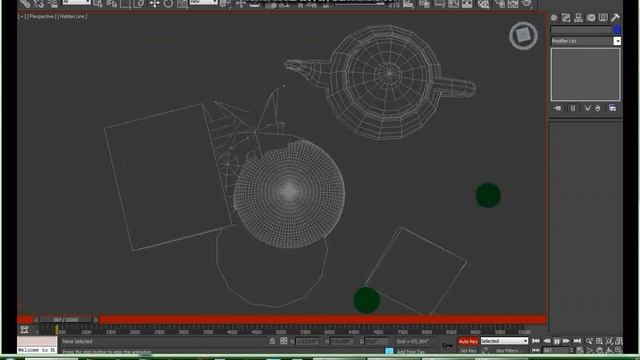Select the Scale tool in the toolbar
The height and width of the screenshot is (360, 640).
(182, 4)
